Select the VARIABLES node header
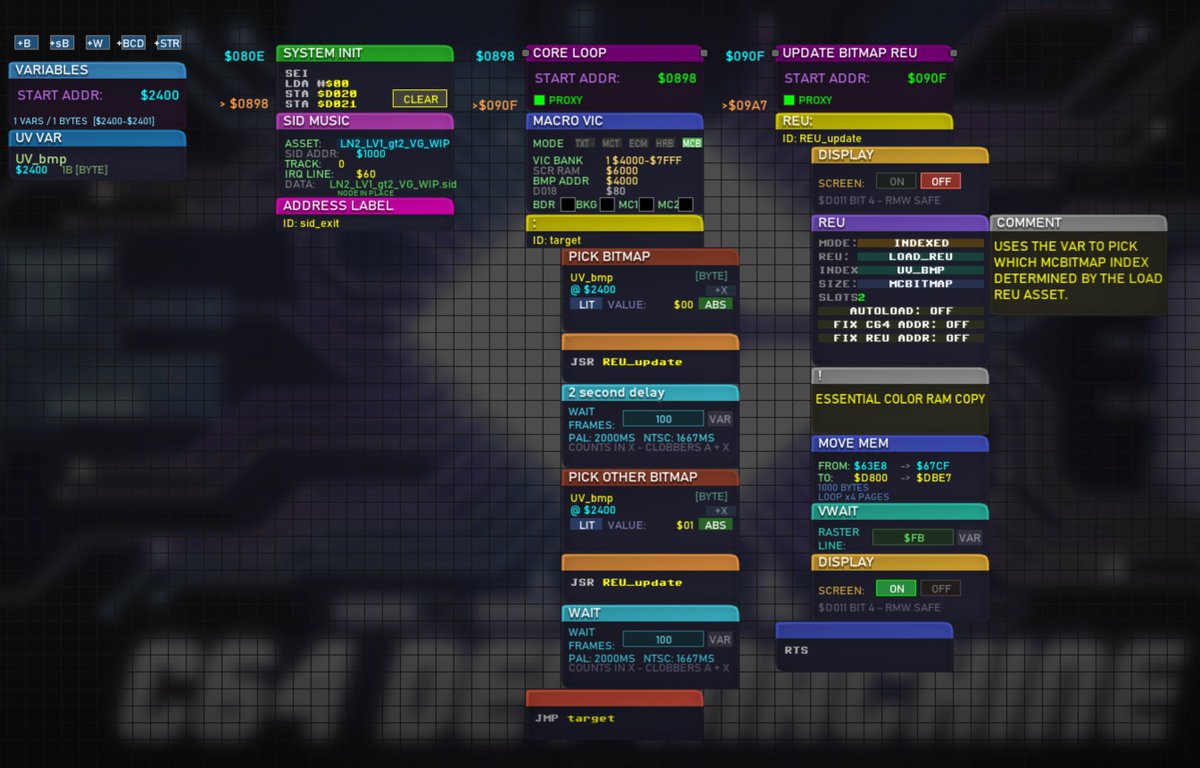The height and width of the screenshot is (768, 1200). point(97,70)
